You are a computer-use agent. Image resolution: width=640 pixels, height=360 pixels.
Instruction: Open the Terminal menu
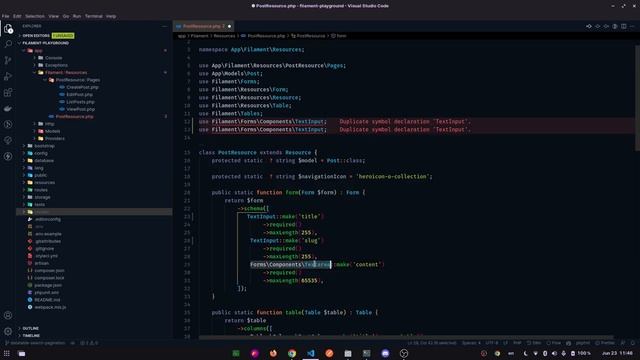(x=93, y=16)
